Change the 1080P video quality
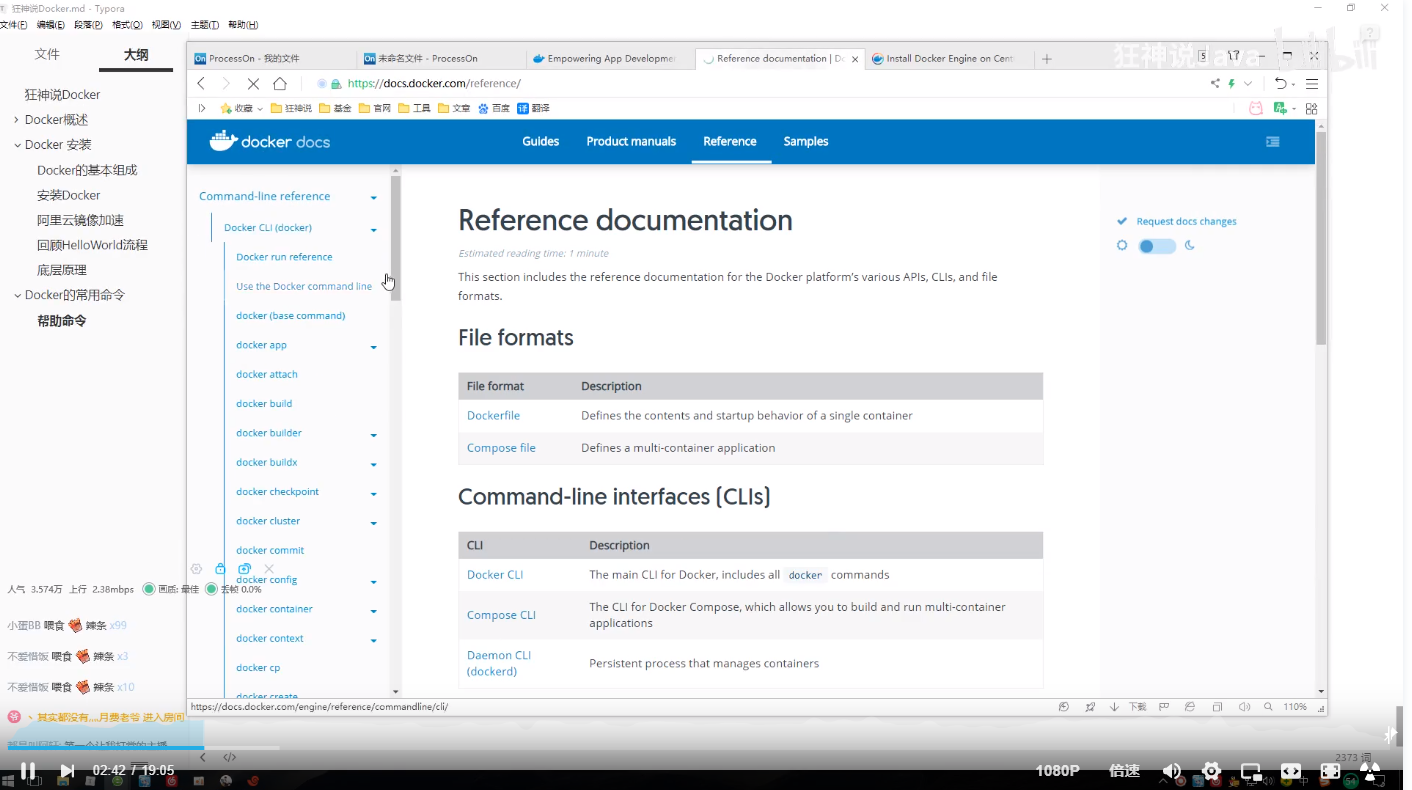The height and width of the screenshot is (790, 1412). [1057, 771]
